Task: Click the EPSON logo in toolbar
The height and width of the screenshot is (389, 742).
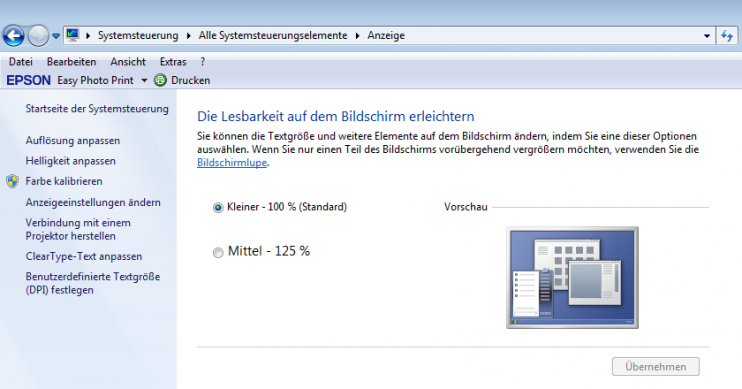Action: click(x=28, y=80)
